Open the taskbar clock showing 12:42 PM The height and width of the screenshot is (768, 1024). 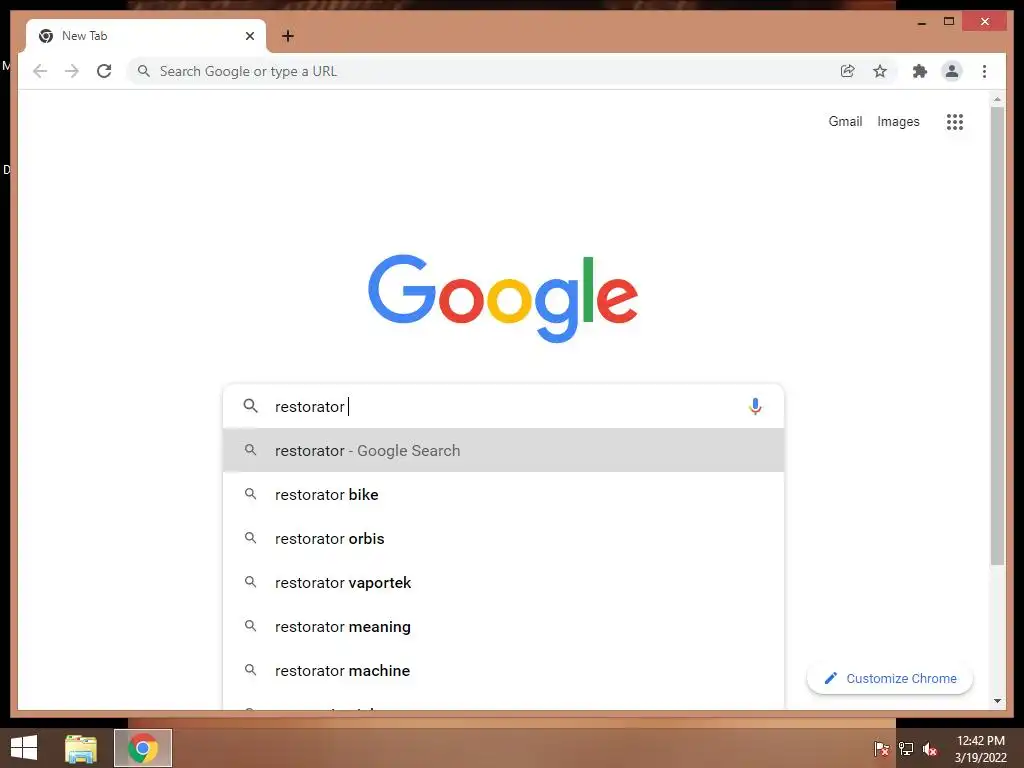coord(980,749)
